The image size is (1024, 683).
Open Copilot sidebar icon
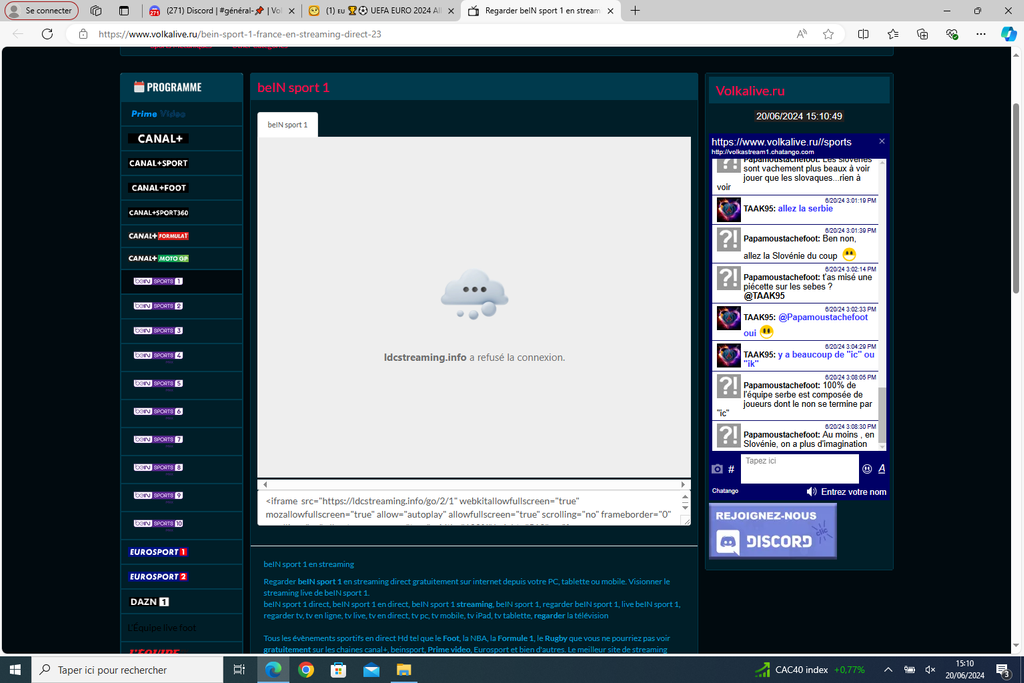[x=1009, y=33]
